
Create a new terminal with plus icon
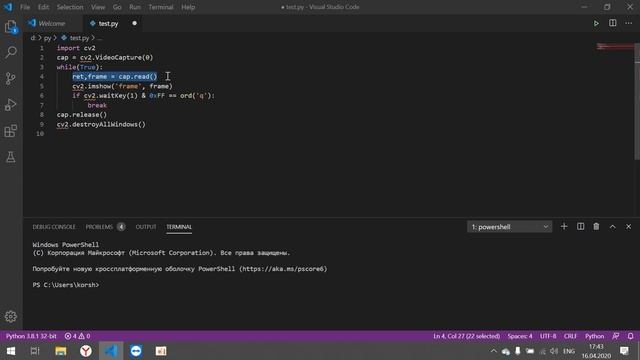pos(564,227)
